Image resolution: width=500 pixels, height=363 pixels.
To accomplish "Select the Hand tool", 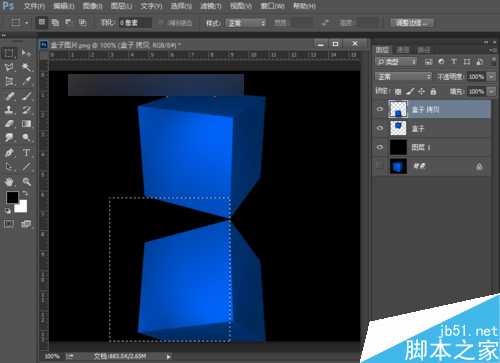I will 9,182.
